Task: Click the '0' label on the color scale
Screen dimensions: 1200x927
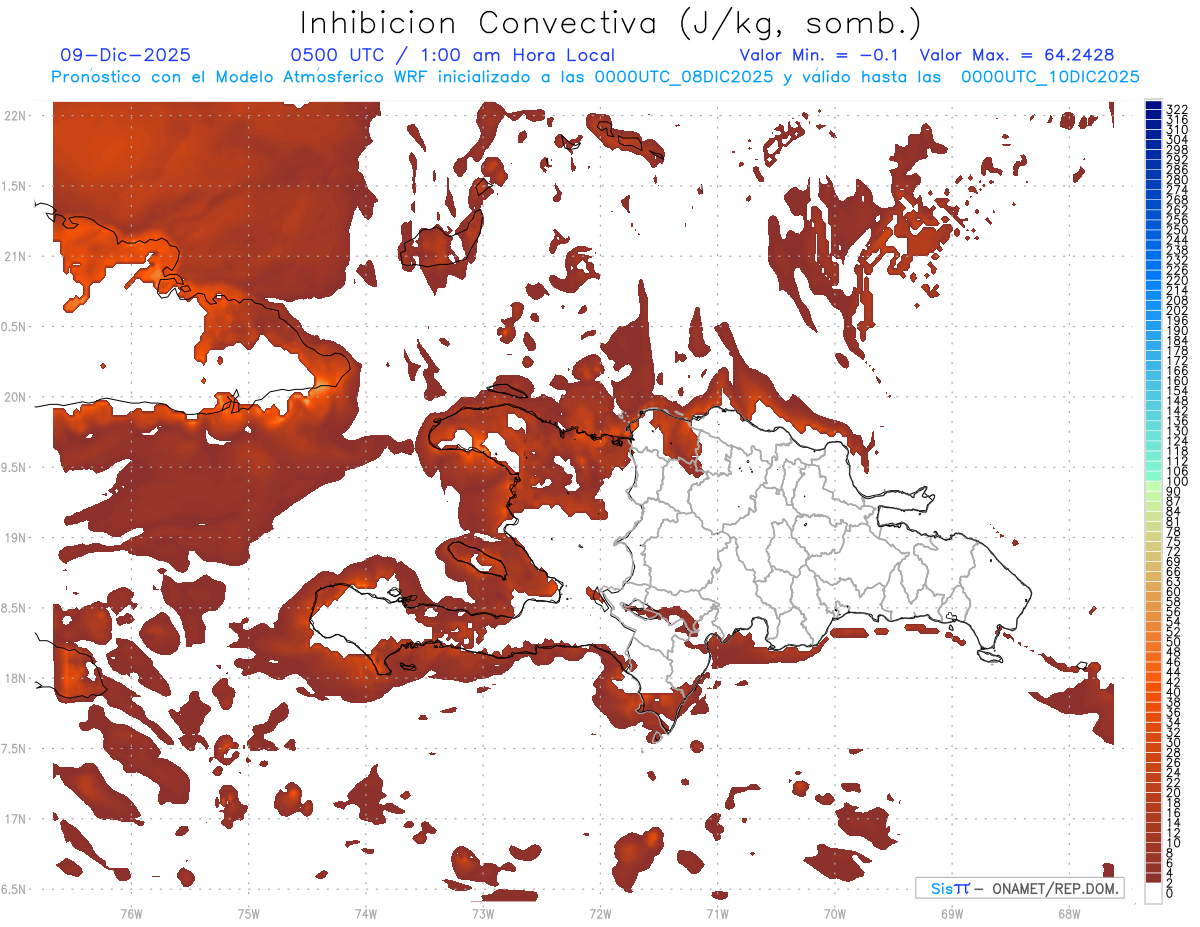Action: point(1170,893)
